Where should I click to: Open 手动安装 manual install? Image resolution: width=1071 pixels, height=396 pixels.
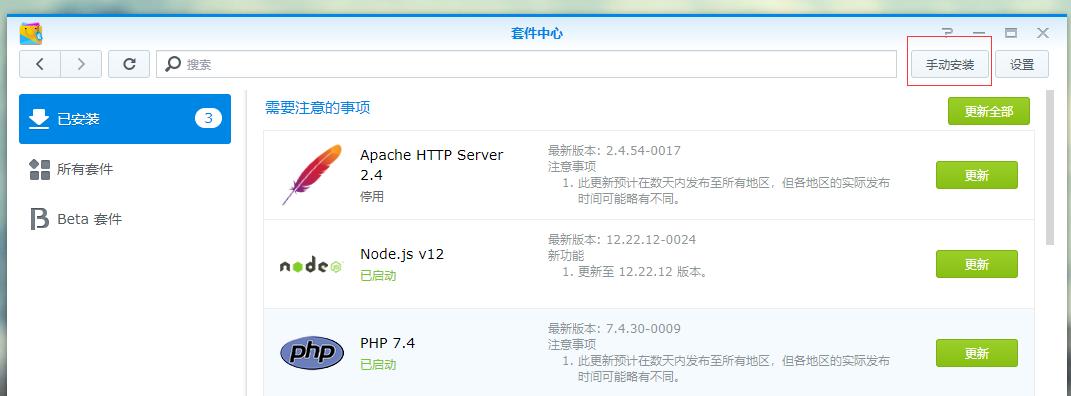coord(949,65)
